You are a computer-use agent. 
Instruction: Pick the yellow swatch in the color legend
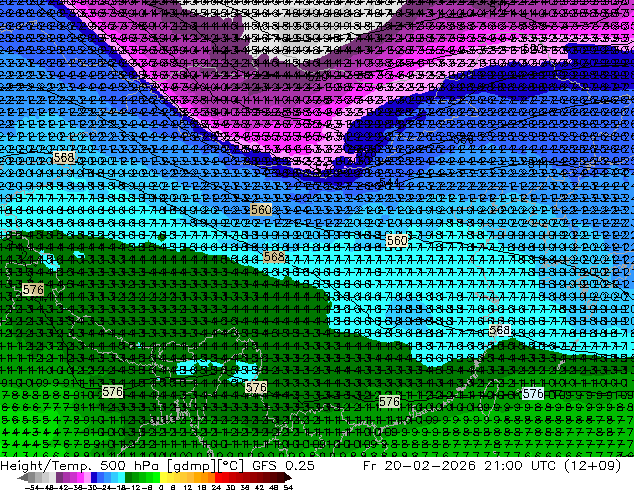pos(164,477)
